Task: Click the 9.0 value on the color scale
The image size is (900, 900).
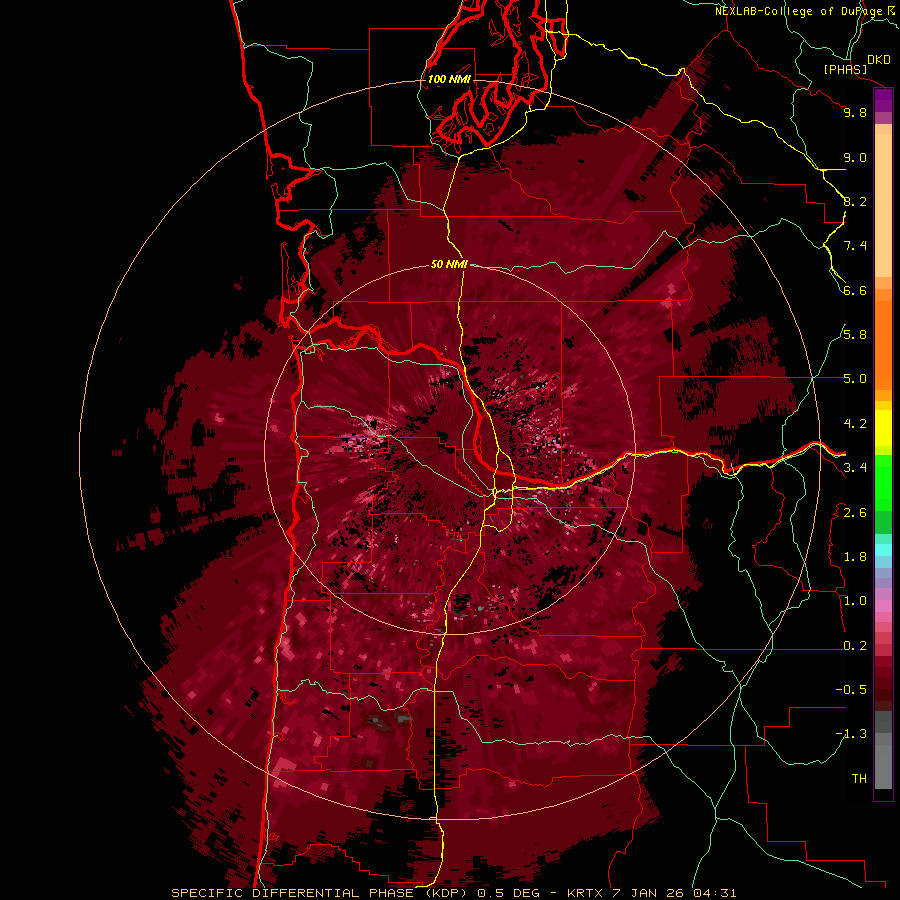Action: [855, 157]
